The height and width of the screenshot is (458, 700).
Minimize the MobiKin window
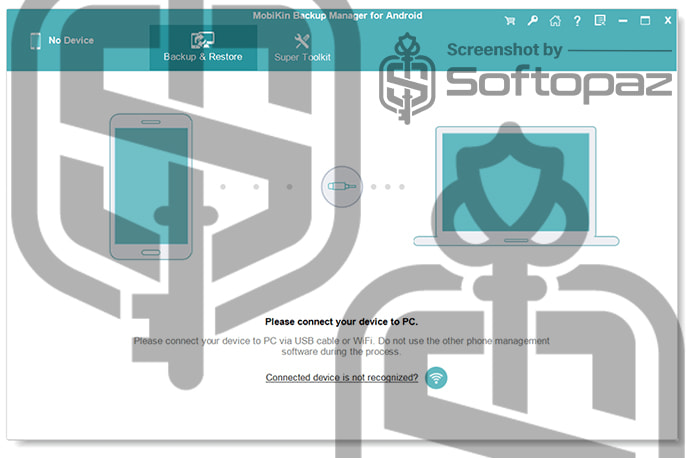pos(623,21)
